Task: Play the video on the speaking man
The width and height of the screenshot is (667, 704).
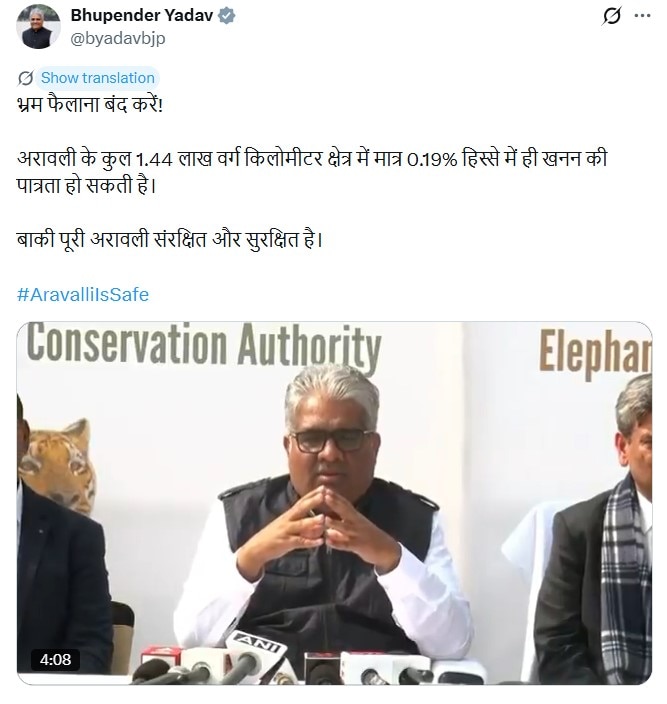Action: [x=334, y=503]
